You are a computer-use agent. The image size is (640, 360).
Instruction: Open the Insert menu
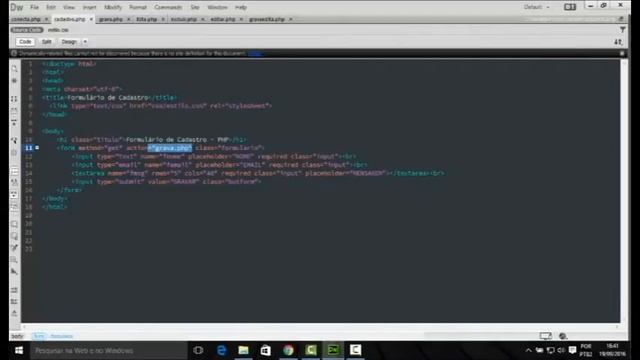click(x=89, y=7)
